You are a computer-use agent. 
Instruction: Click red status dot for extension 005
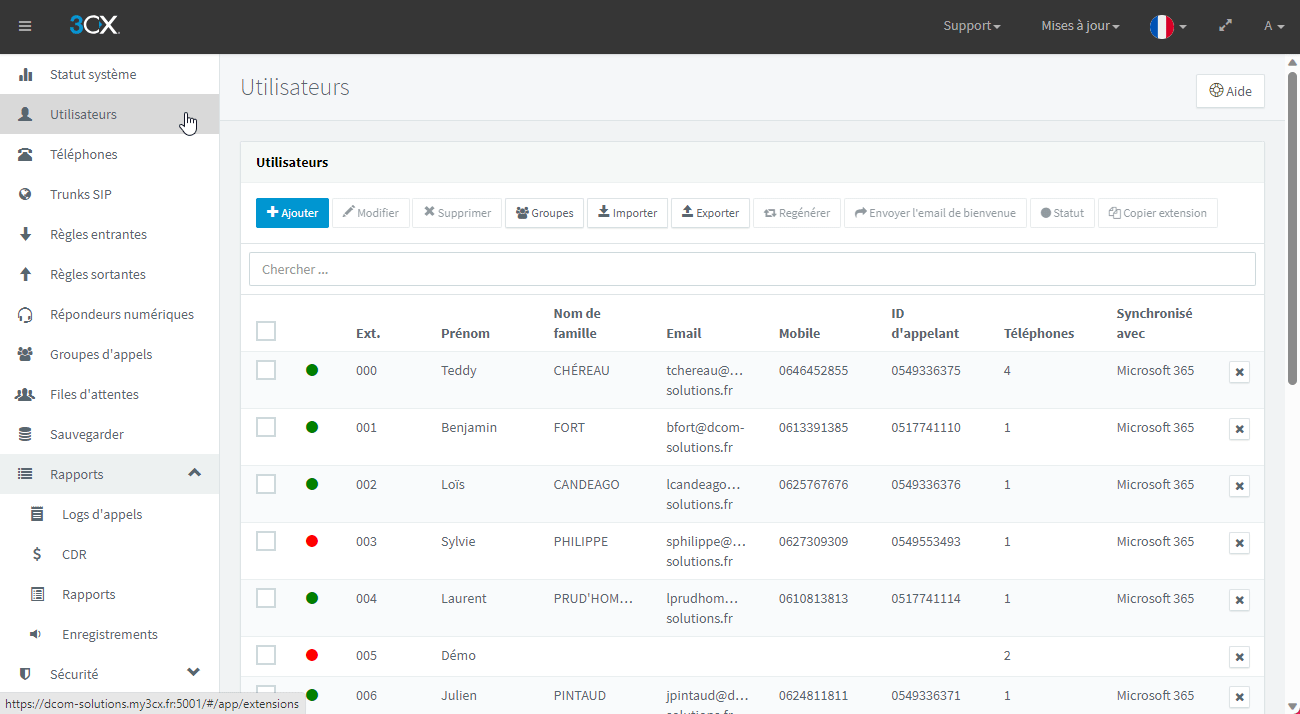[312, 655]
